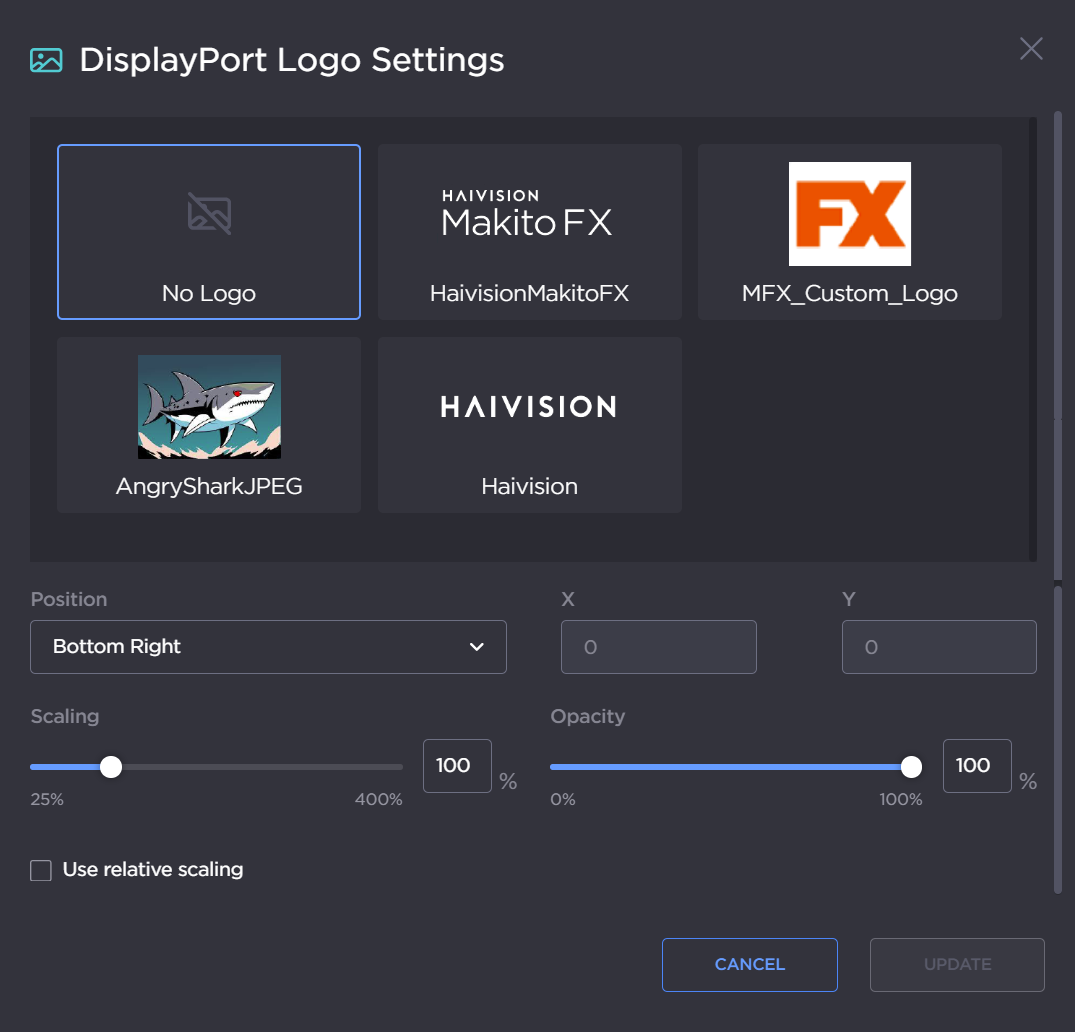
Task: Select the orange FX custom logo image
Action: (x=849, y=214)
